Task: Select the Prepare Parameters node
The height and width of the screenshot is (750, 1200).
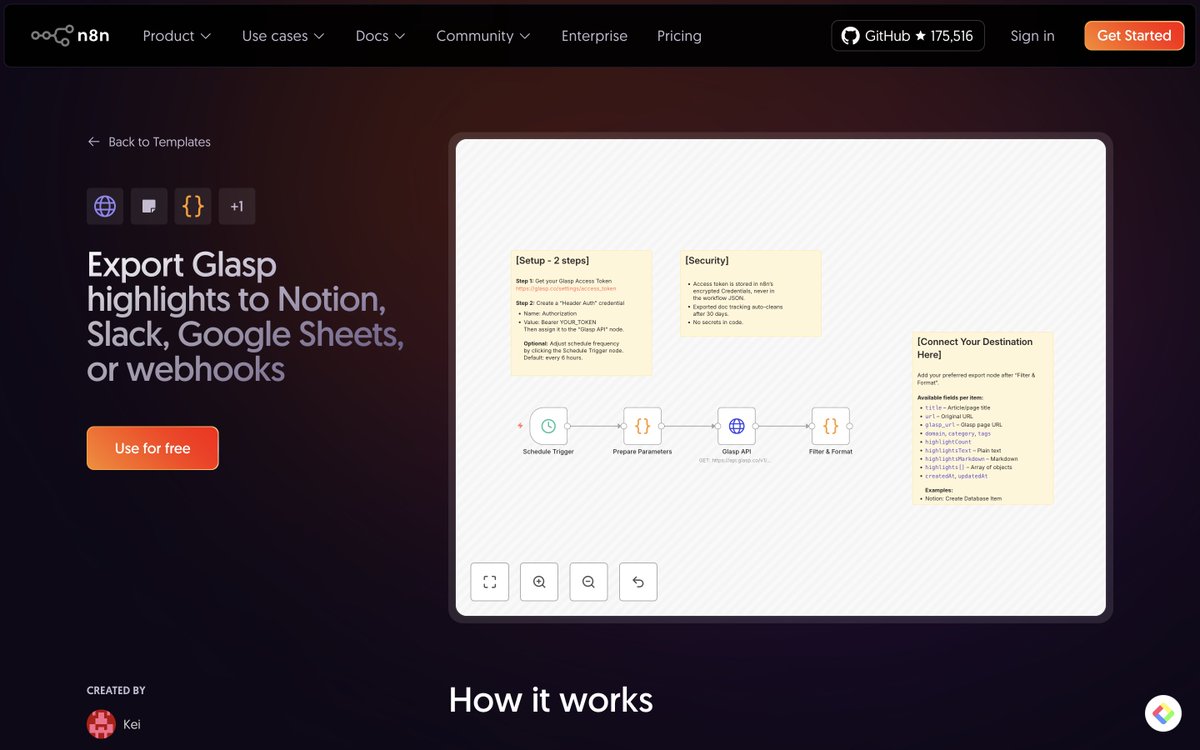Action: (x=642, y=426)
